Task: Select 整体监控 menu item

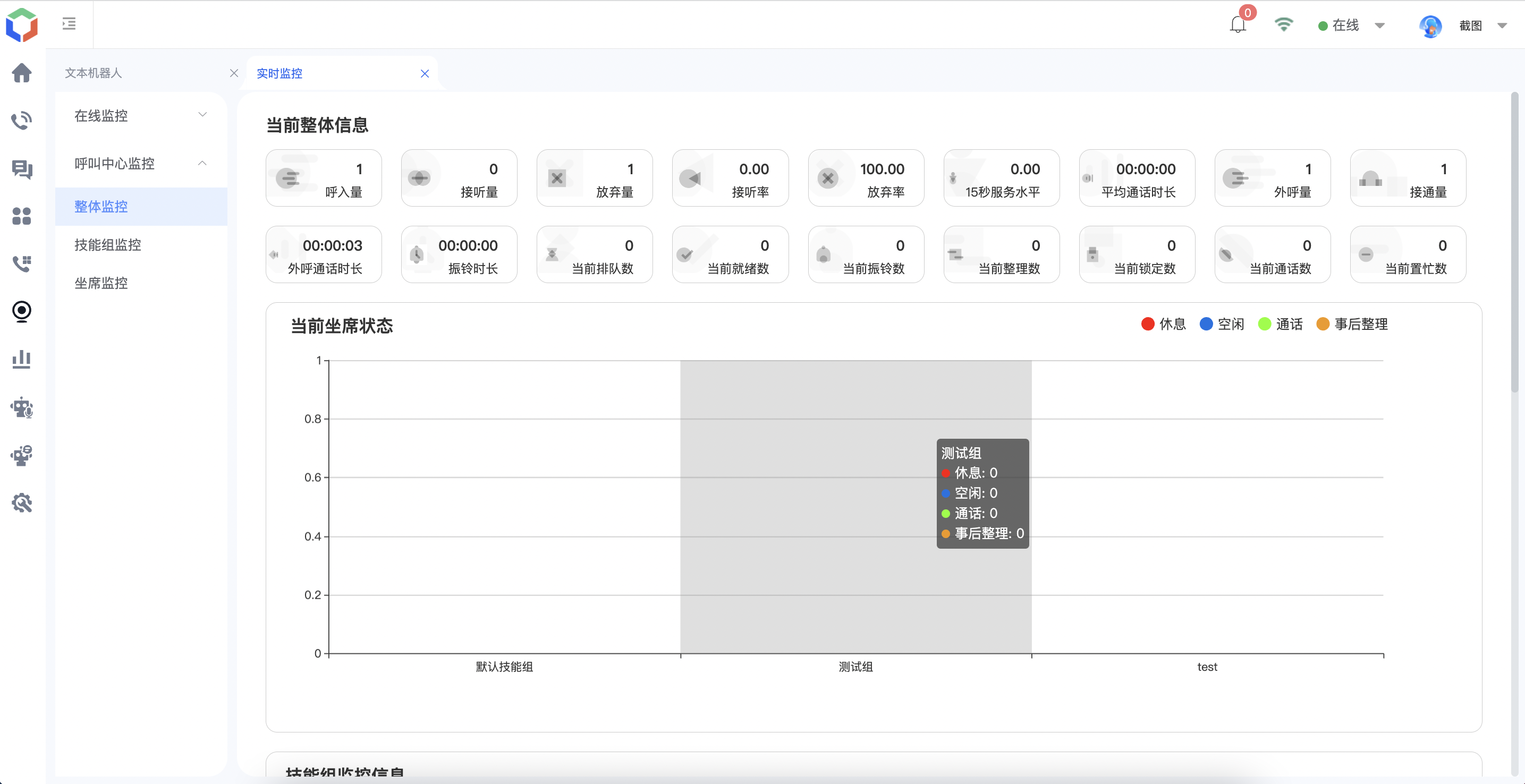Action: click(141, 207)
